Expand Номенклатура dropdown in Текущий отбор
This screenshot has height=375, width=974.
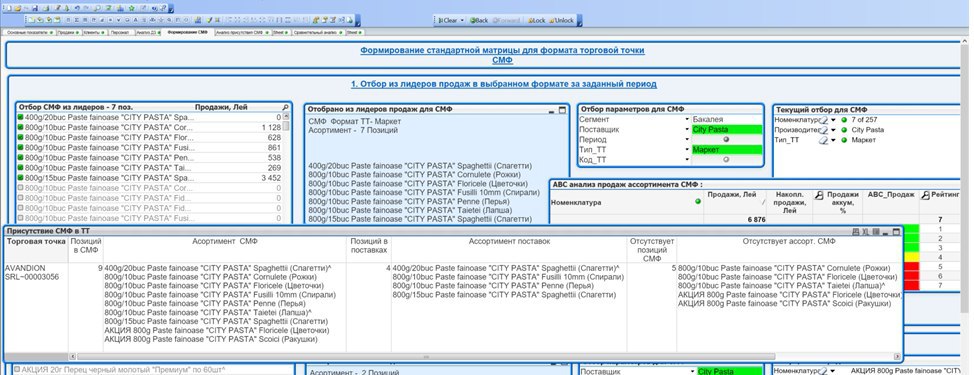pos(833,120)
